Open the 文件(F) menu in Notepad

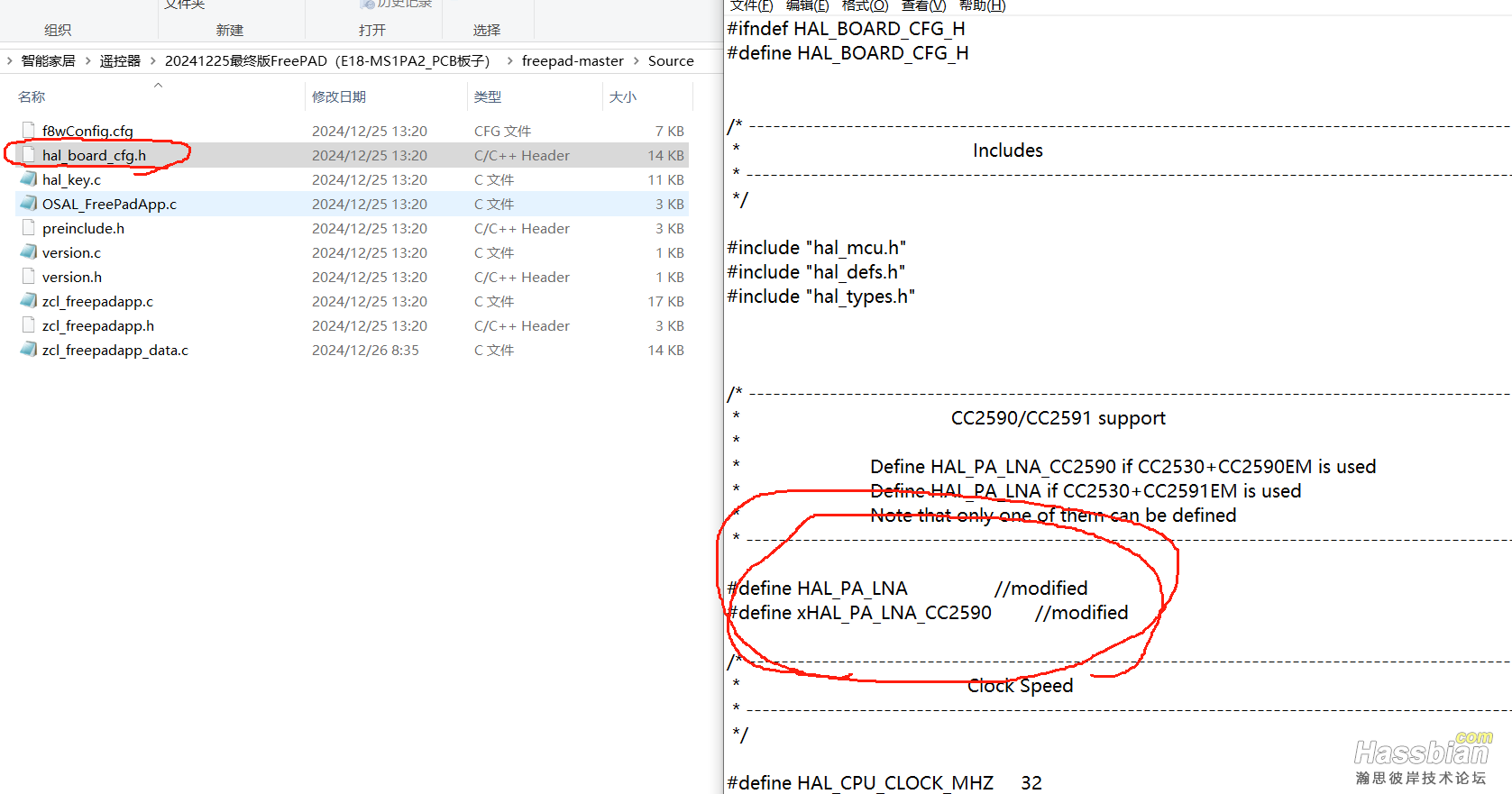[752, 5]
